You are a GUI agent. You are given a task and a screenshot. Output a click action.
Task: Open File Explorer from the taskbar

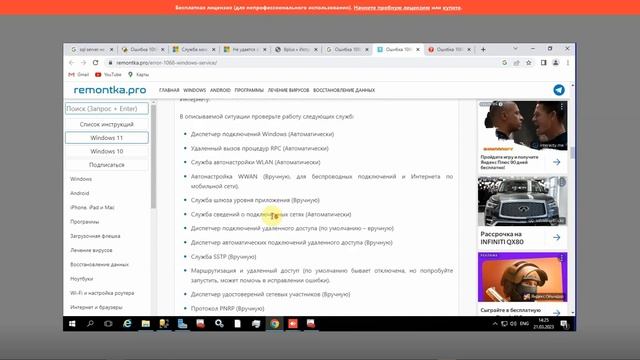pyautogui.click(x=146, y=324)
